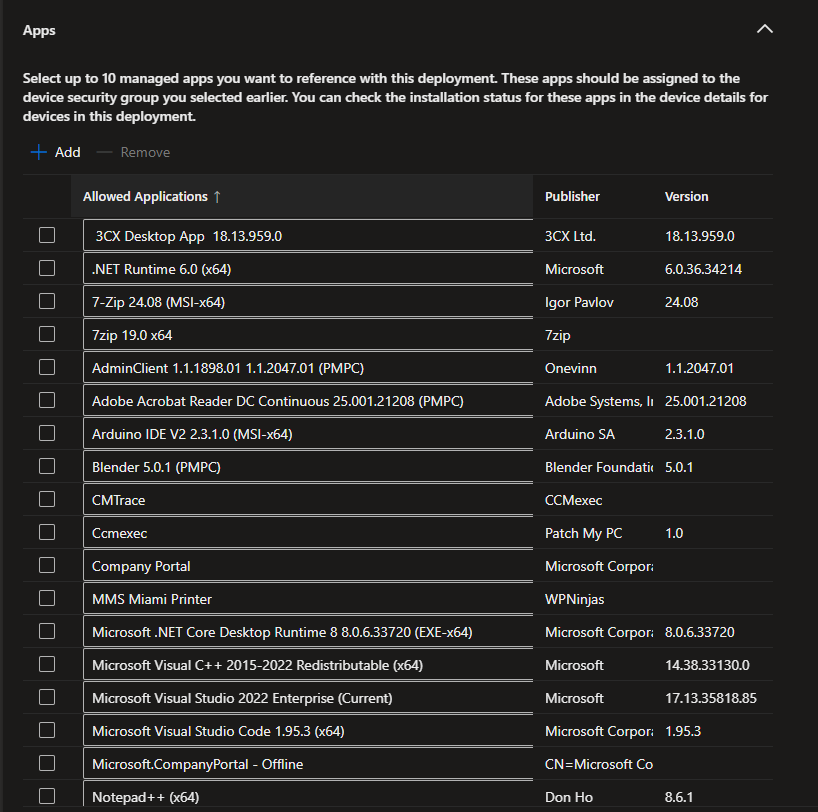Click the Add button
The width and height of the screenshot is (818, 812).
pos(56,152)
